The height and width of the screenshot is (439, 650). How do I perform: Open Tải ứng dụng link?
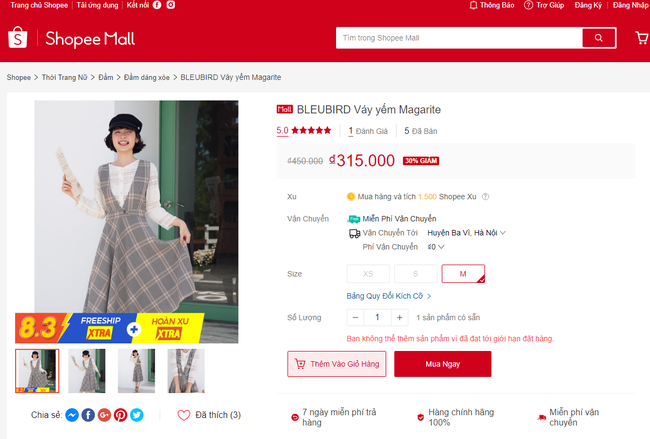(97, 5)
